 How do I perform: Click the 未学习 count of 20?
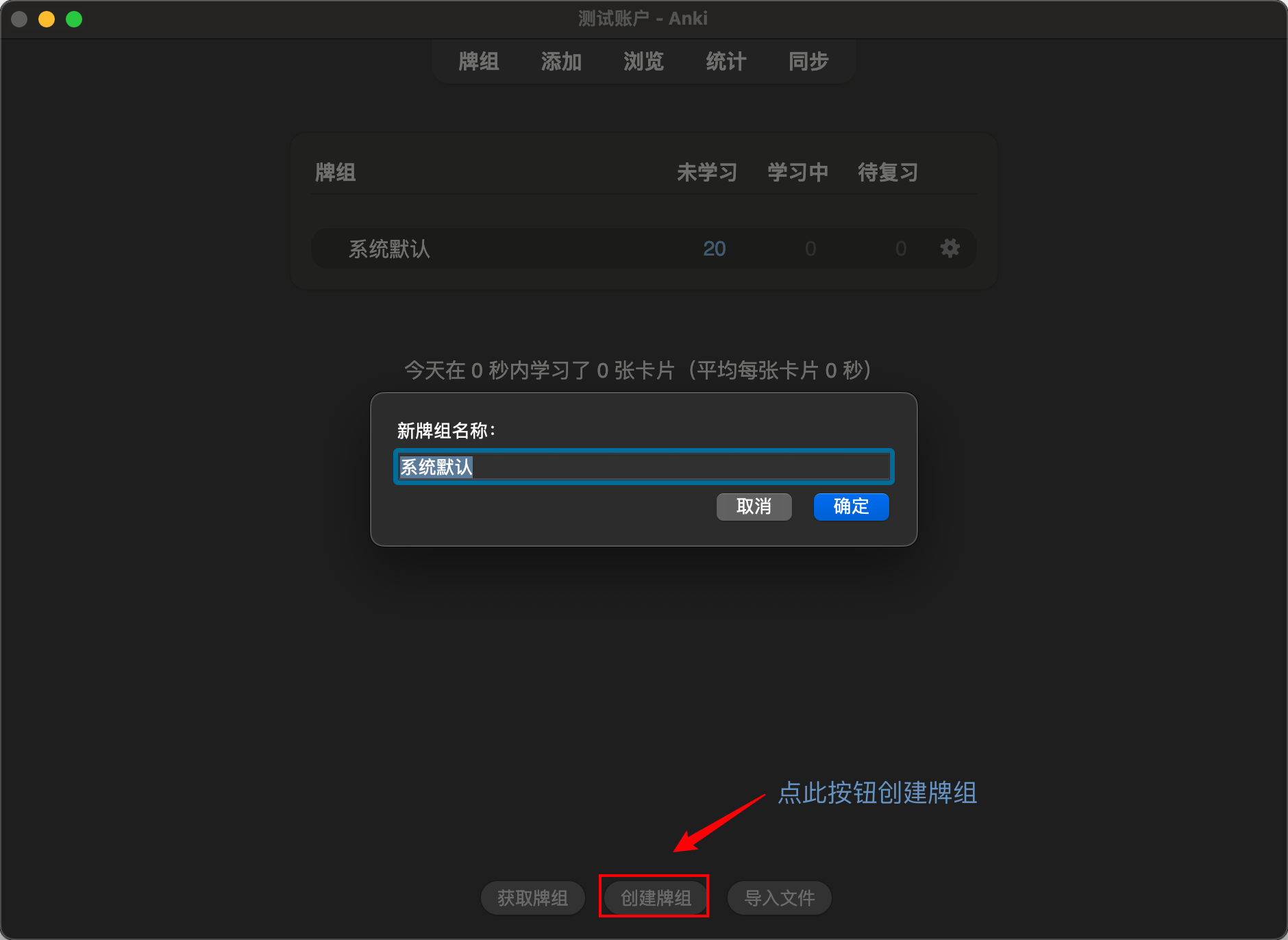coord(714,248)
